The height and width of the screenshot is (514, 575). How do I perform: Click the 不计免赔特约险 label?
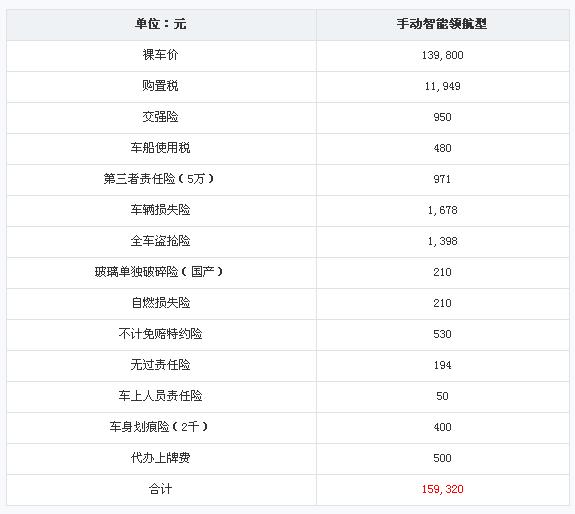tap(161, 334)
